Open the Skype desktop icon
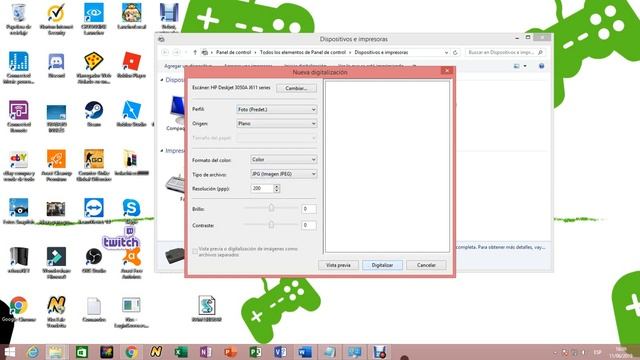Screen dimensions: 640x360 click(x=131, y=211)
